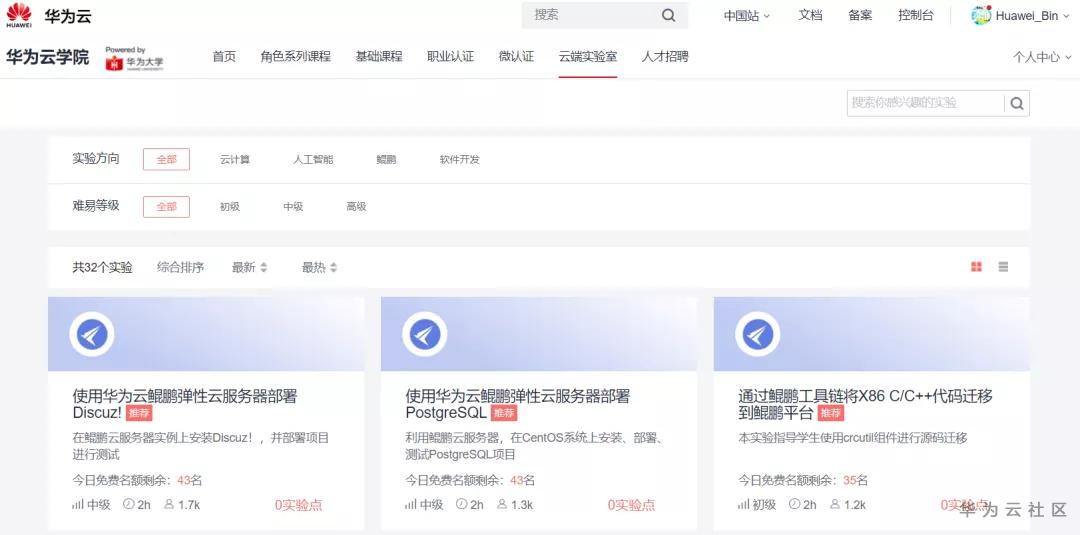Filter experiments by 人工智能 direction

point(313,160)
